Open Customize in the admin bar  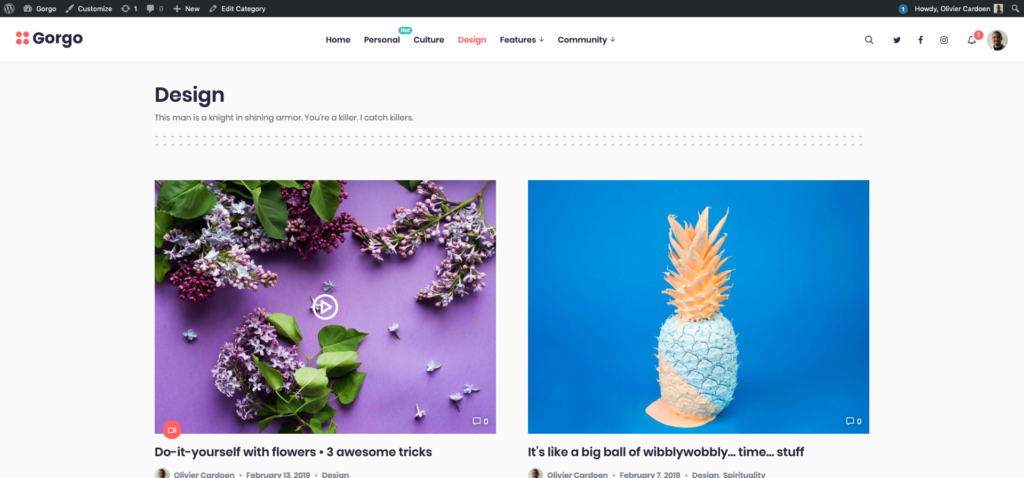[89, 8]
